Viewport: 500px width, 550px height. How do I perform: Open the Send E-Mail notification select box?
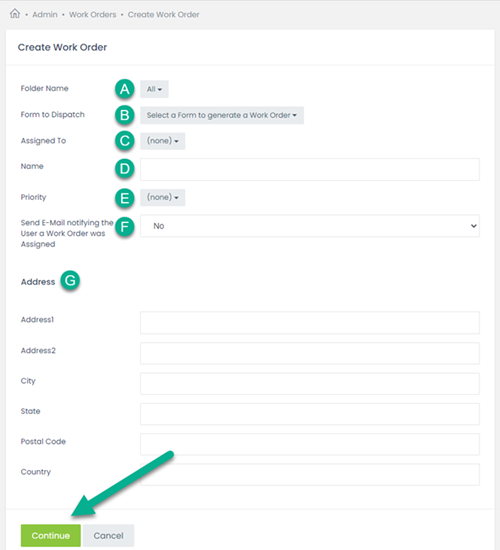click(310, 226)
